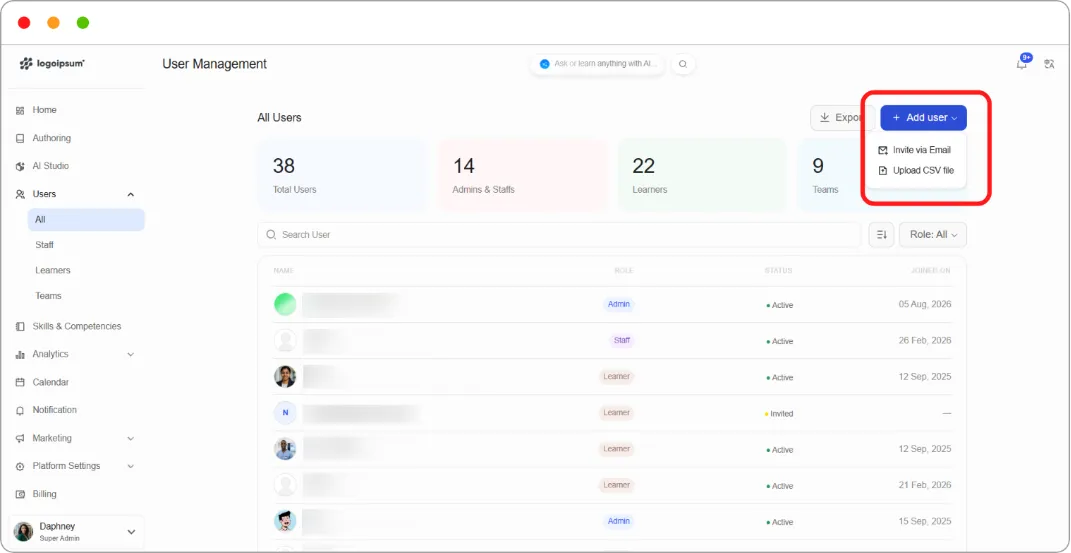Click the Analytics bar chart icon
1071x553 pixels.
point(20,354)
